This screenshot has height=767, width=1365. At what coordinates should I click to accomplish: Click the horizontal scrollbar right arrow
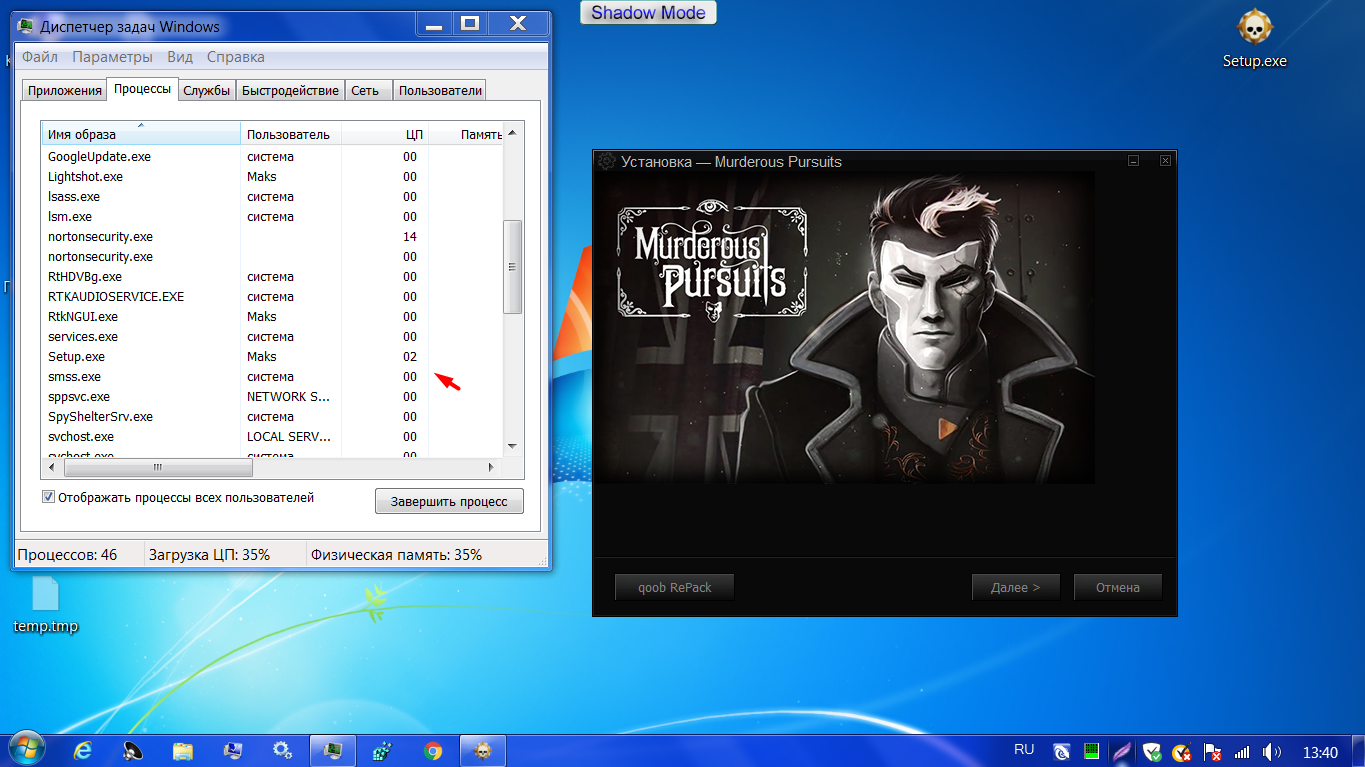491,467
